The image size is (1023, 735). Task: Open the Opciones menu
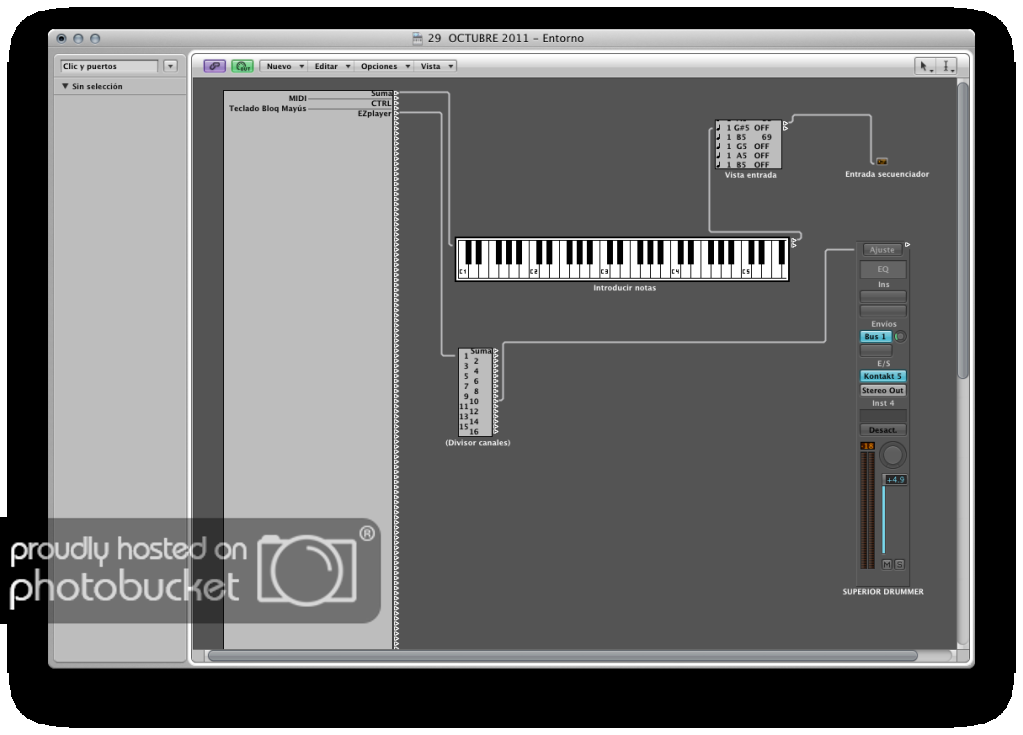click(385, 66)
